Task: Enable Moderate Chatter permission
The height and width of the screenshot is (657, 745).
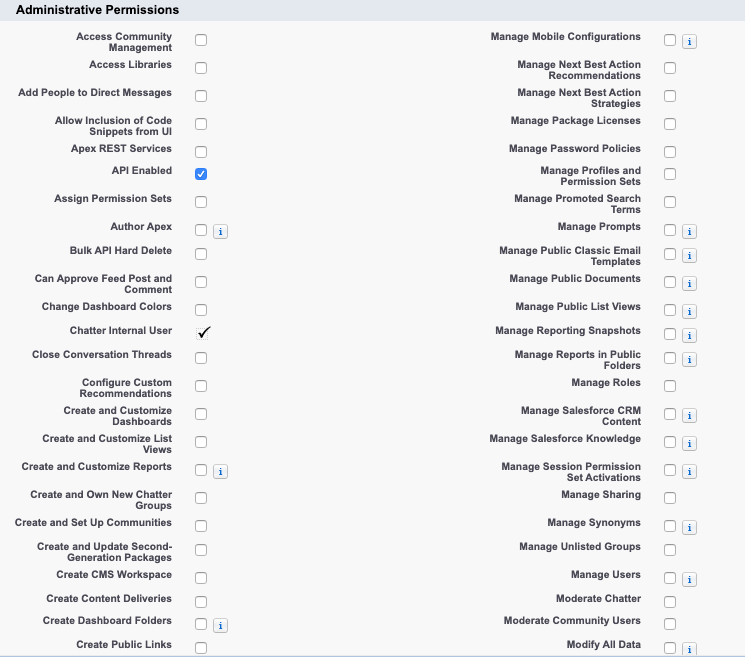Action: click(670, 602)
